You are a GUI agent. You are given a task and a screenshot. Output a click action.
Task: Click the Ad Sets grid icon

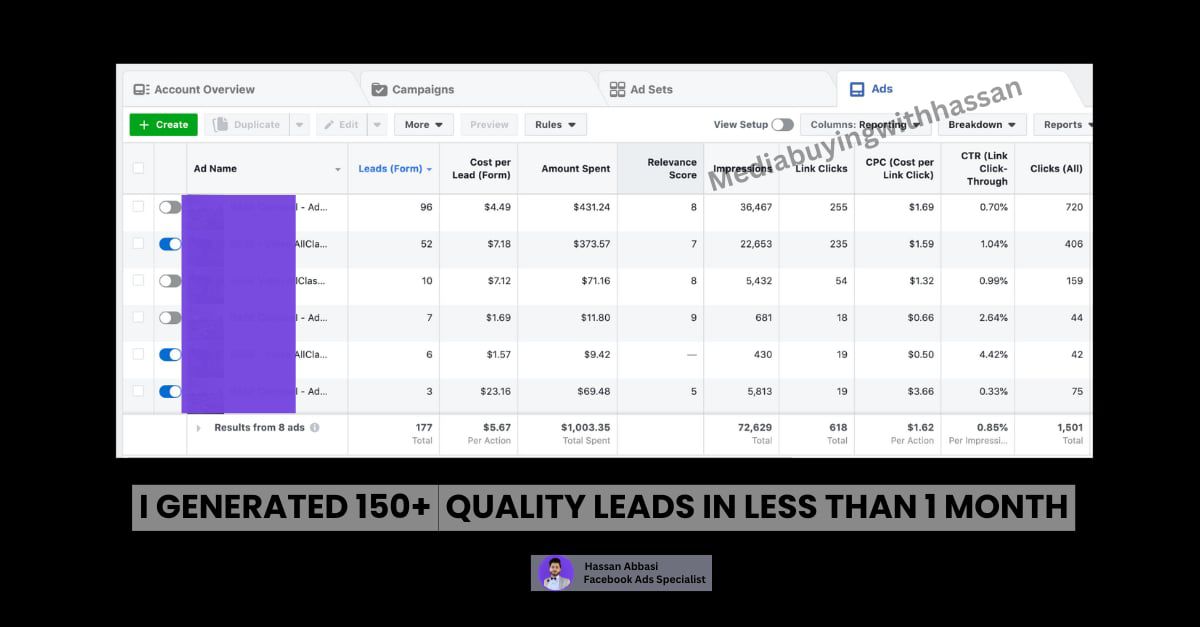click(x=617, y=90)
